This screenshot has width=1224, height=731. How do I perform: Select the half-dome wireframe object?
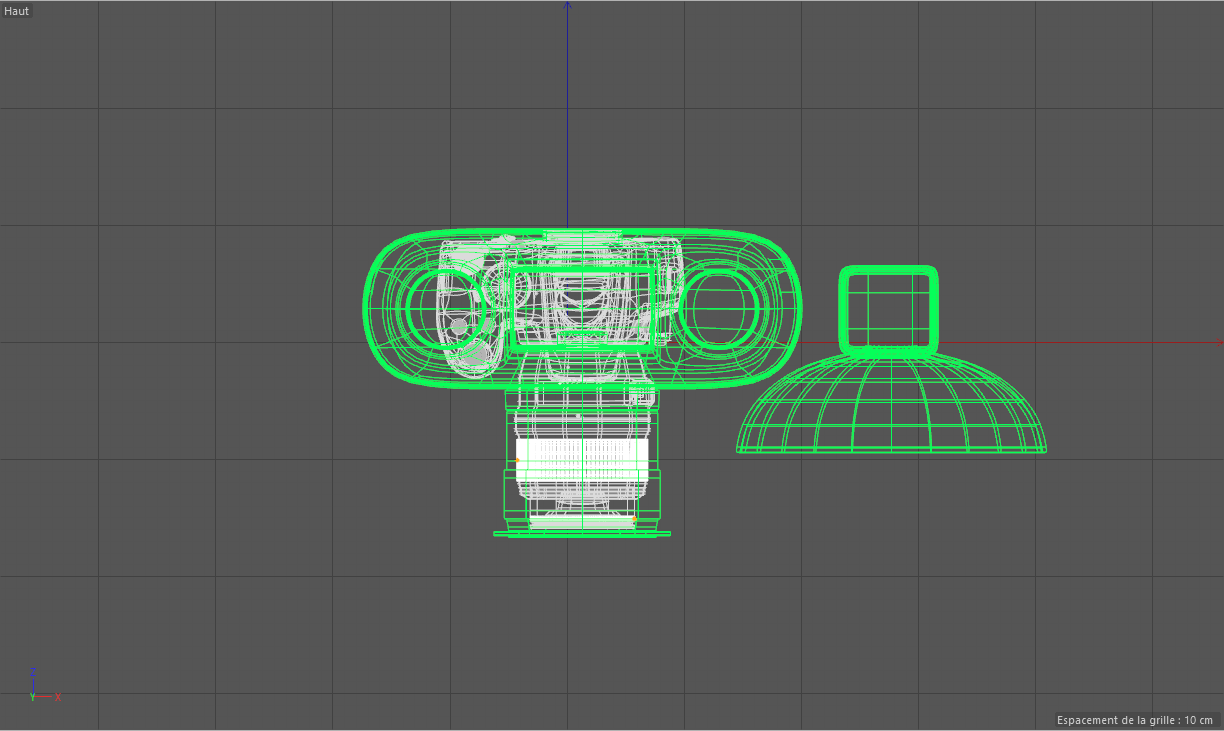pyautogui.click(x=890, y=405)
